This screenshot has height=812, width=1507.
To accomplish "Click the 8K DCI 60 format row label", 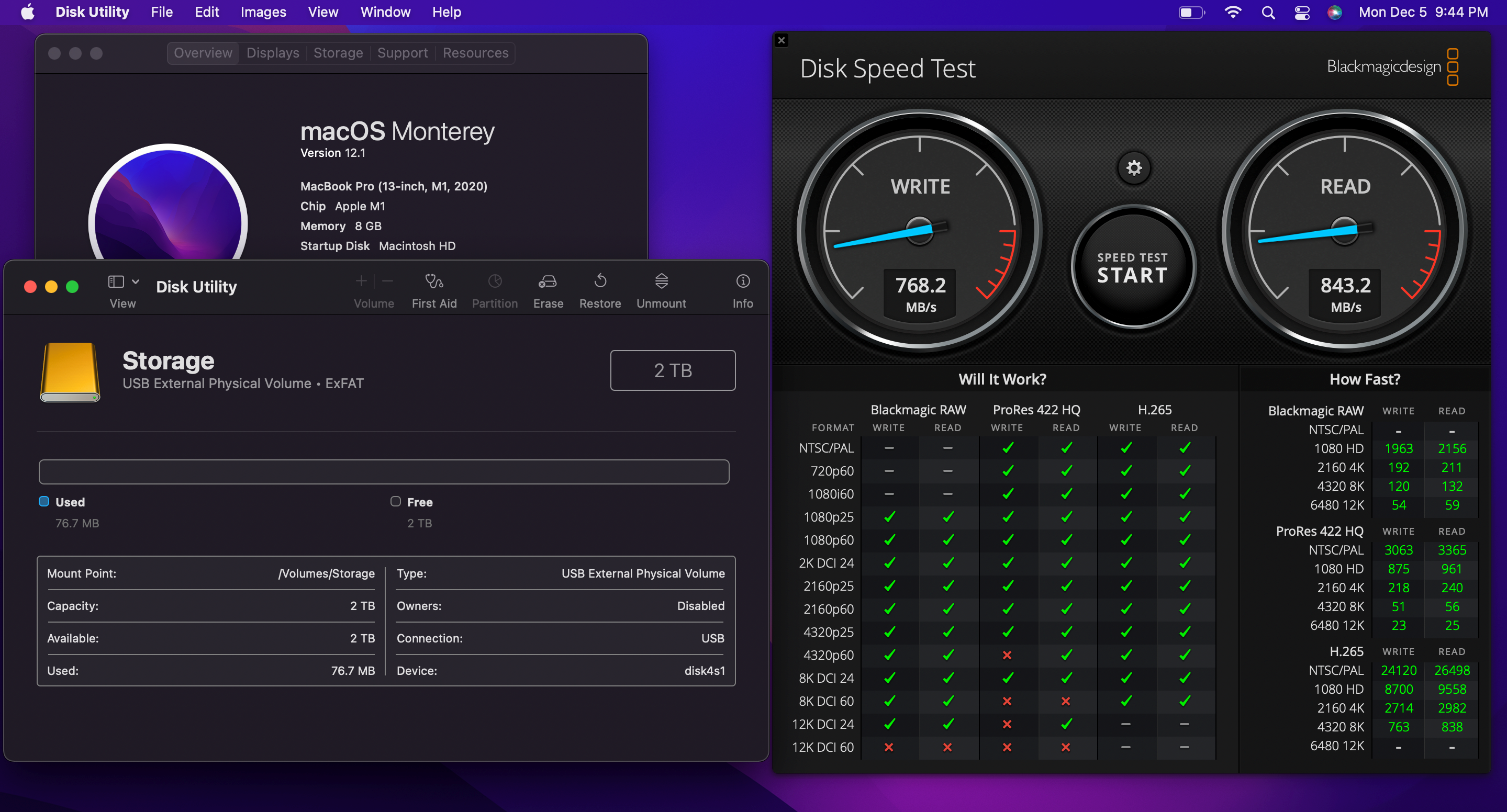I will coord(826,701).
